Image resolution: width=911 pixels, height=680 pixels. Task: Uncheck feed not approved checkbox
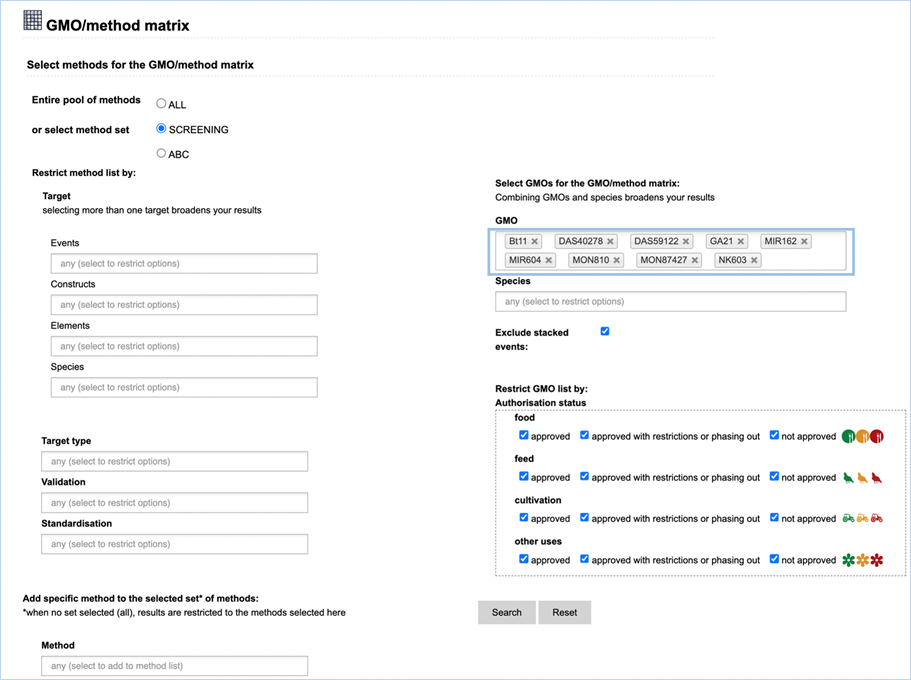tap(774, 476)
